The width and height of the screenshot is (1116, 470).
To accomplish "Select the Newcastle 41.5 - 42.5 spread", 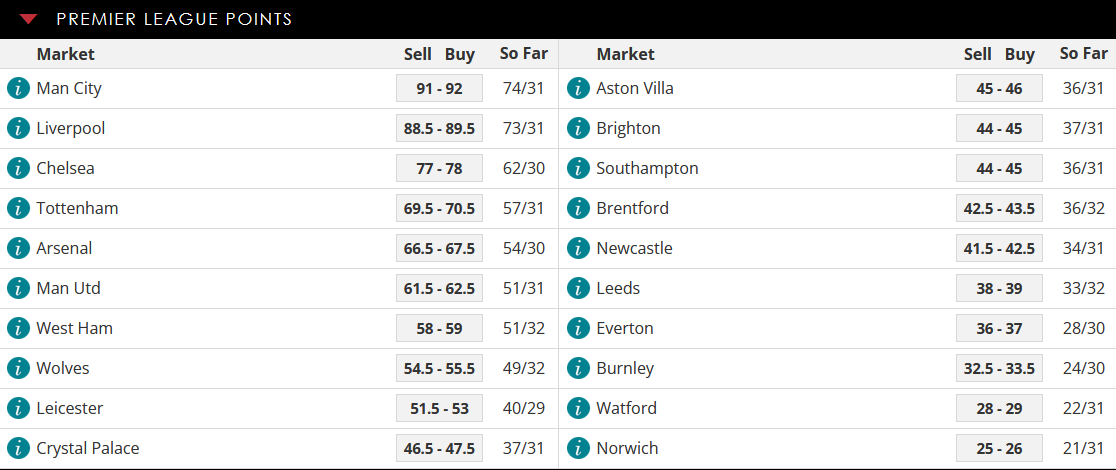I will (999, 248).
